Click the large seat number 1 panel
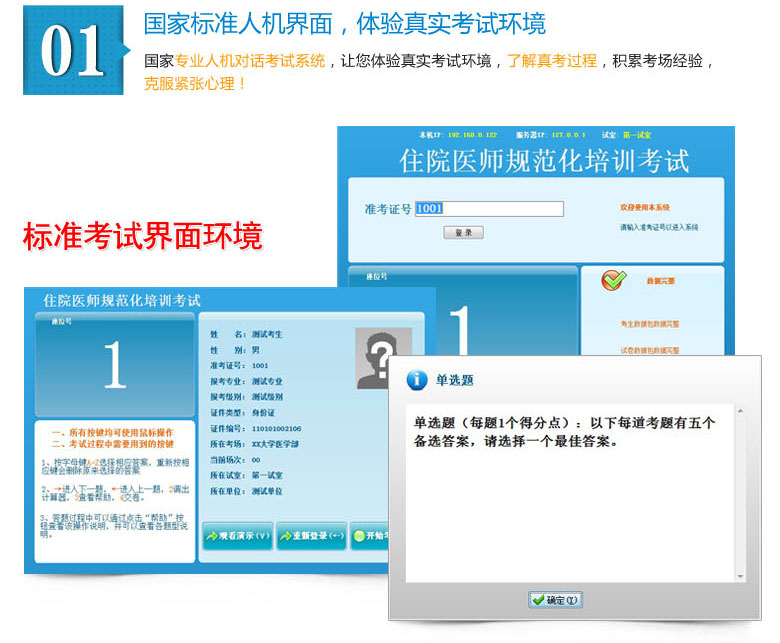Viewport: 780px width, 643px height. [115, 366]
